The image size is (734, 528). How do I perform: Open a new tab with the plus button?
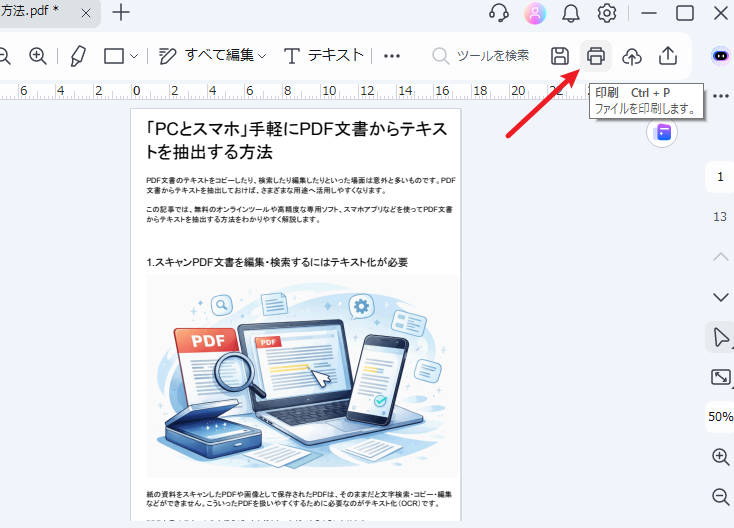[121, 12]
